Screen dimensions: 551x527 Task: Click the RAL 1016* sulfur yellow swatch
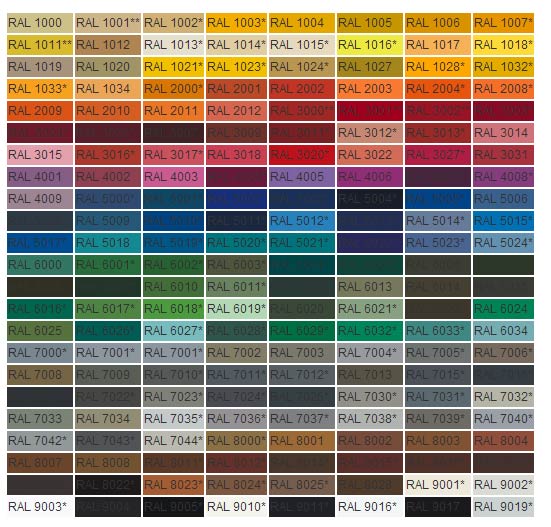tap(370, 45)
